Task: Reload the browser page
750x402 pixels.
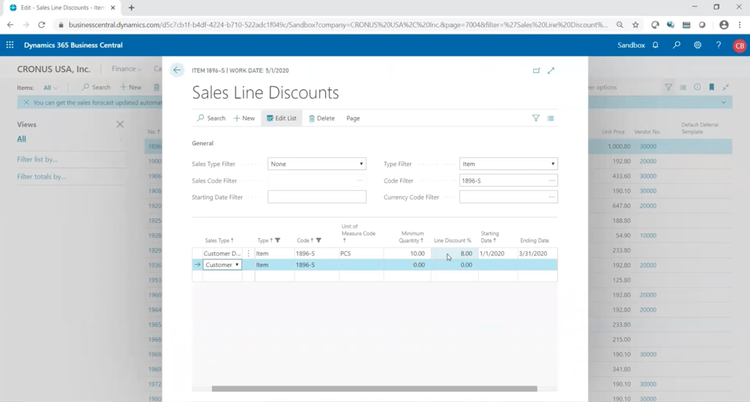Action: 42,25
